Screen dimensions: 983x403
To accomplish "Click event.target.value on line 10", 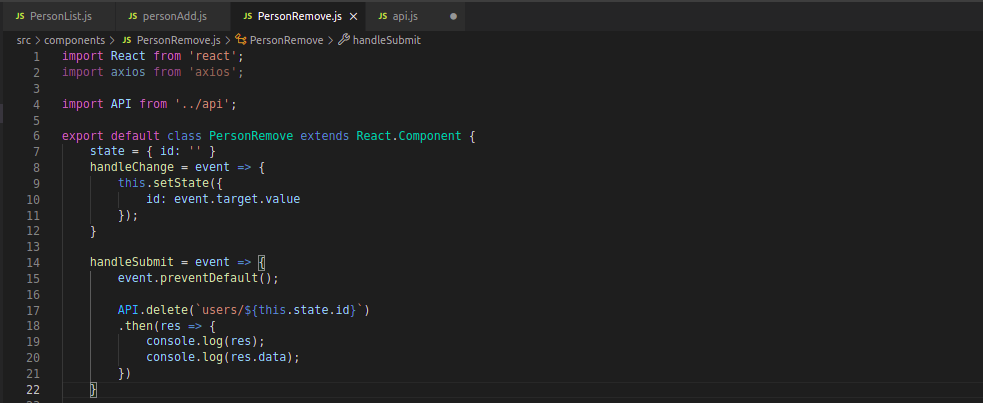I will tap(237, 199).
